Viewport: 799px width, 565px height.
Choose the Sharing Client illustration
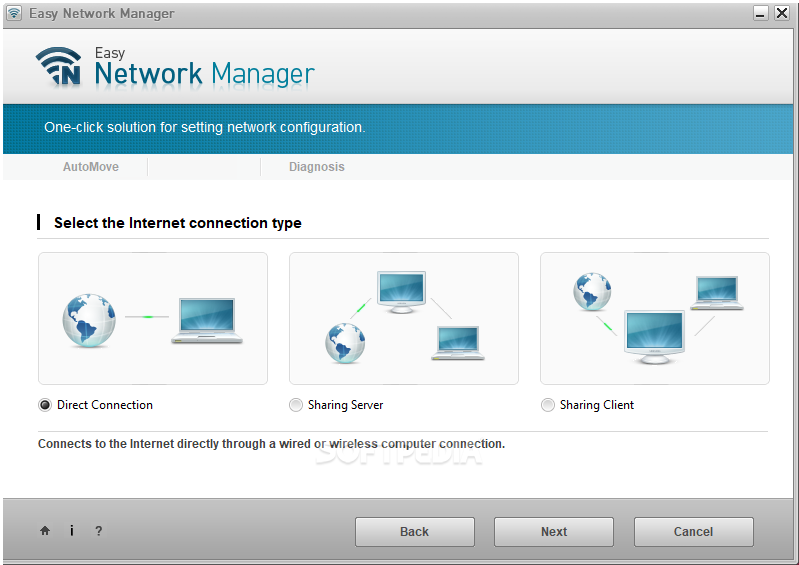pyautogui.click(x=655, y=318)
